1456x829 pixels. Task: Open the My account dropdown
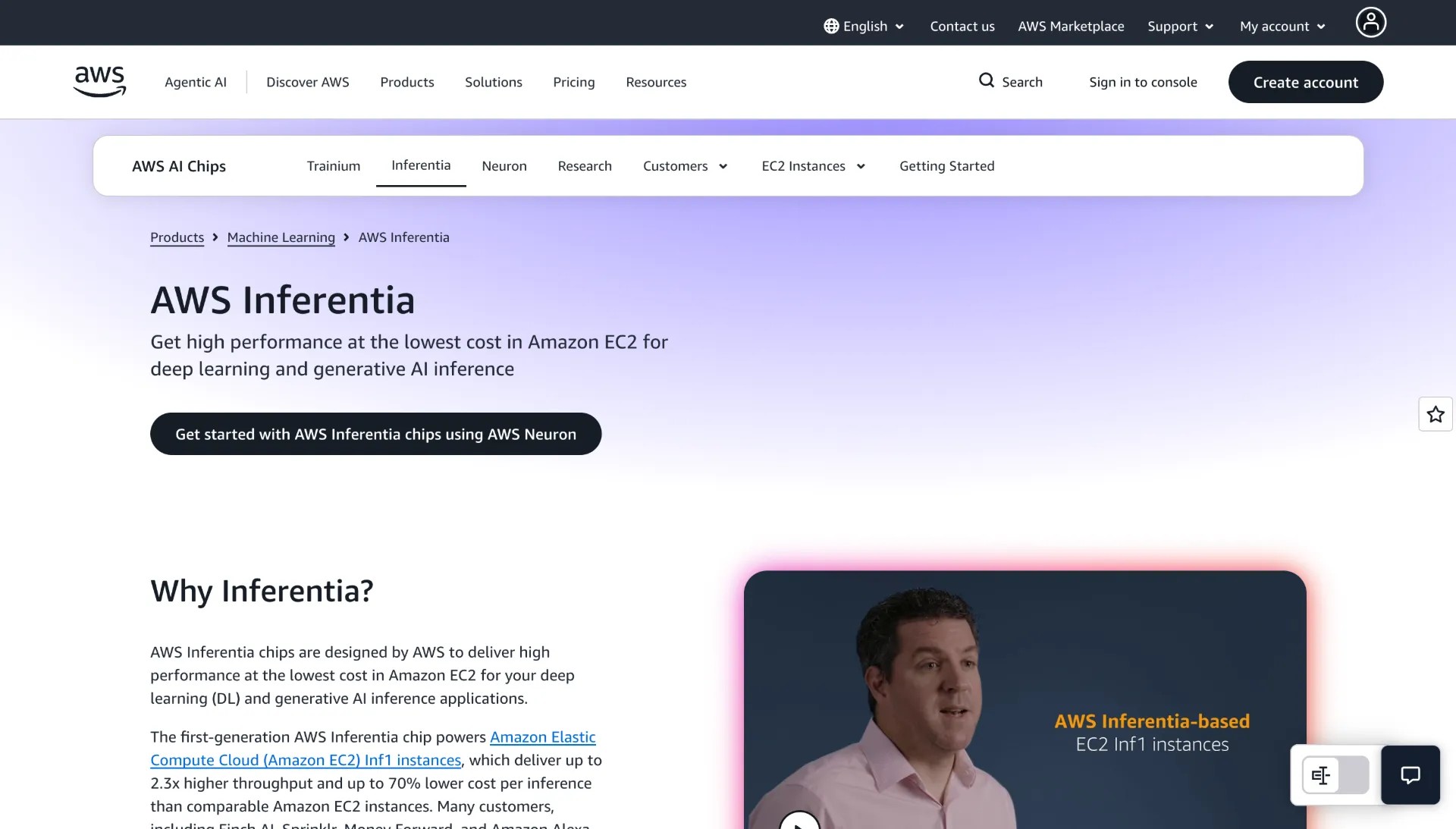1282,26
